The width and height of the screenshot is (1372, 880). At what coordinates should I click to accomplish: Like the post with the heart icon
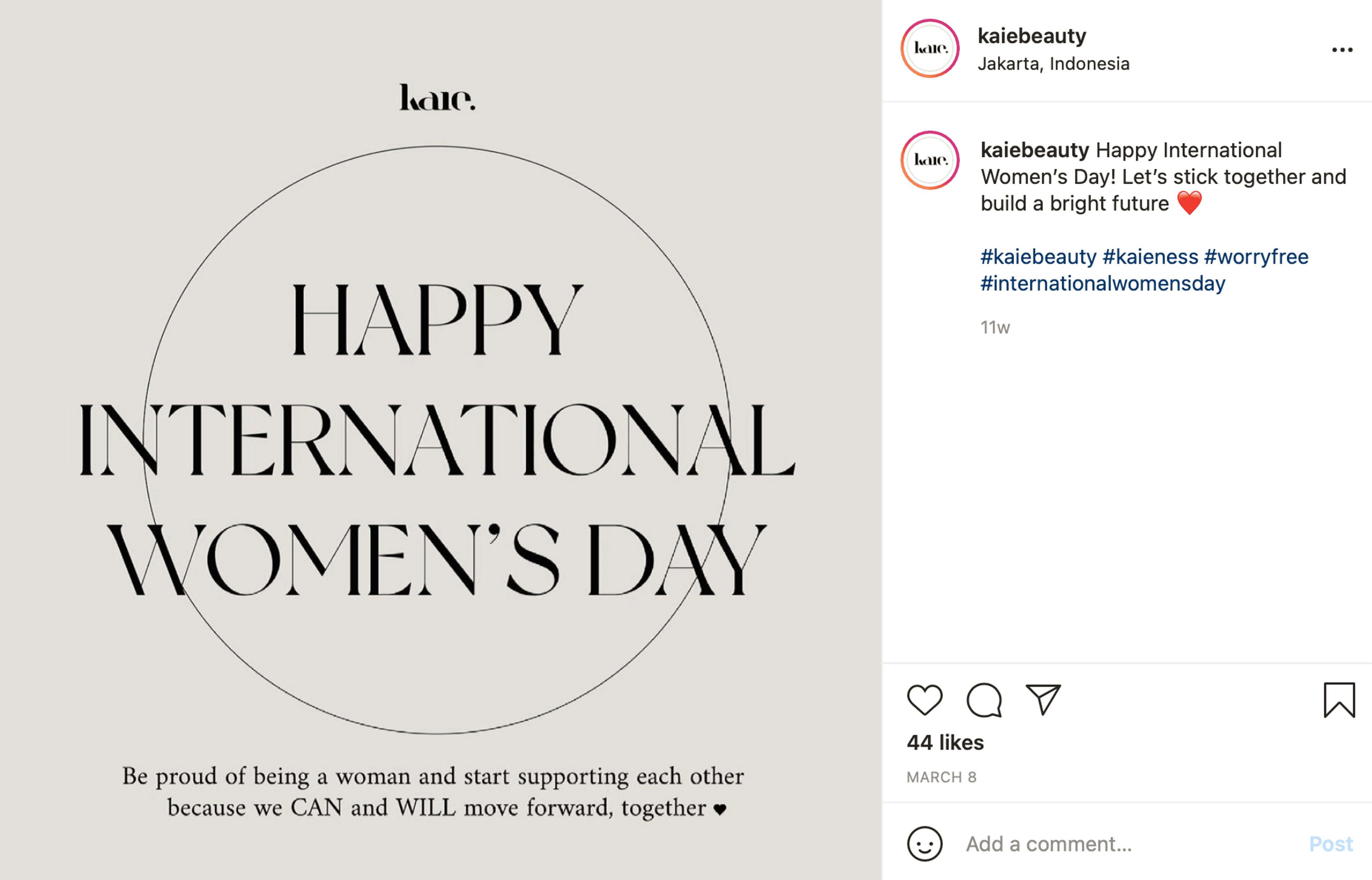924,700
